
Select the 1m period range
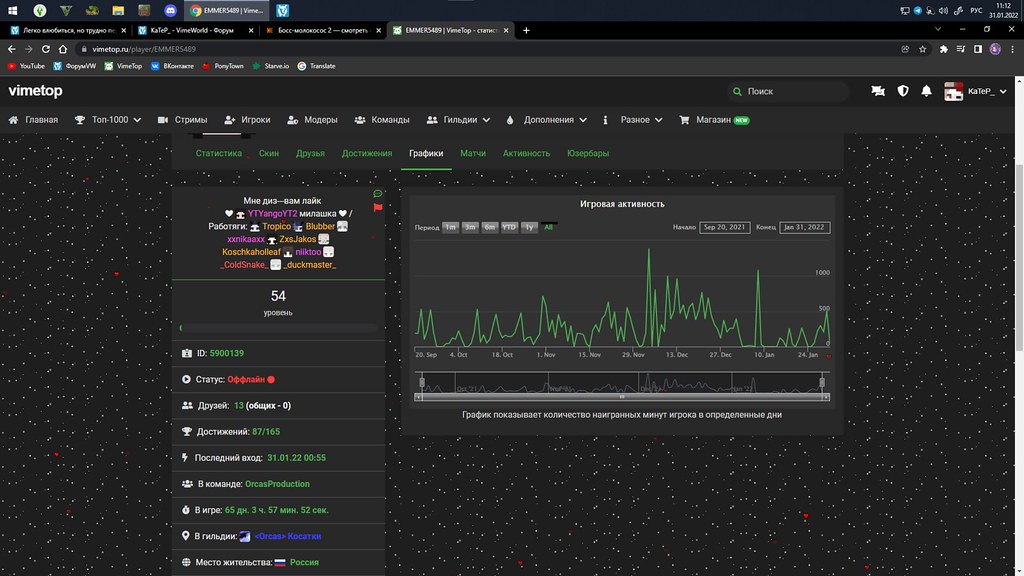450,227
